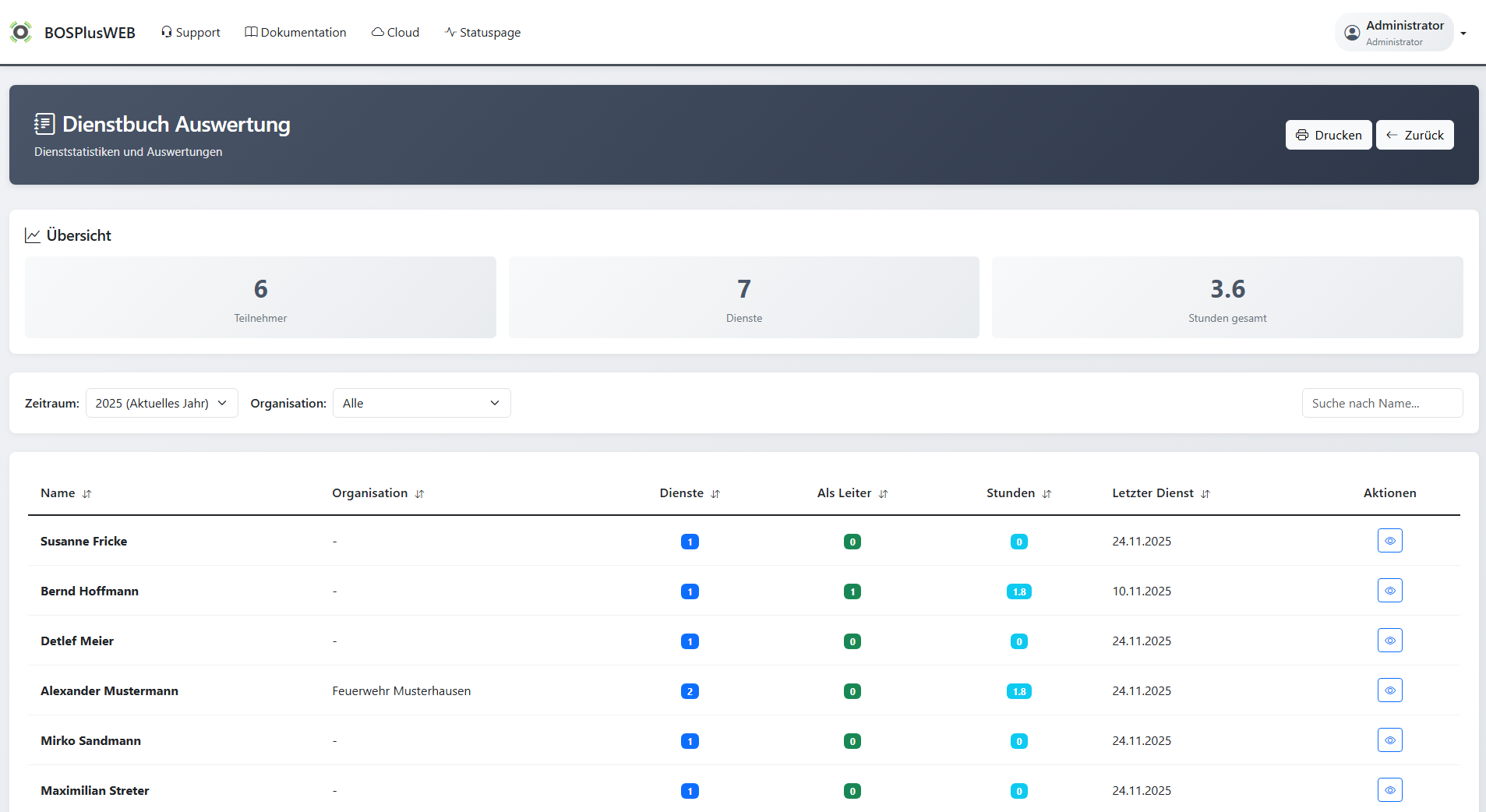
Task: Open eye icon for Bernd Hoffmann
Action: point(1389,591)
